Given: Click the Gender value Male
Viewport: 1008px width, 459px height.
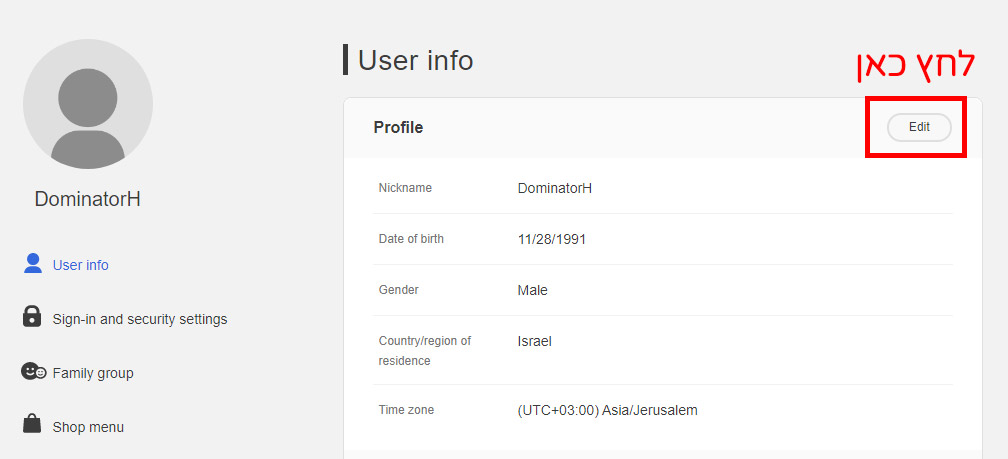Looking at the screenshot, I should 532,290.
